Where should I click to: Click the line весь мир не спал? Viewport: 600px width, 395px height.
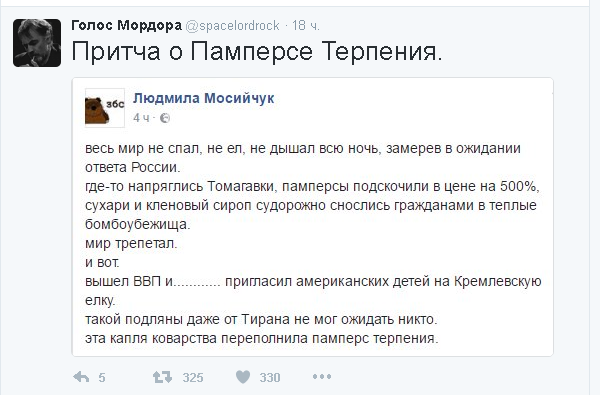[x=303, y=149]
